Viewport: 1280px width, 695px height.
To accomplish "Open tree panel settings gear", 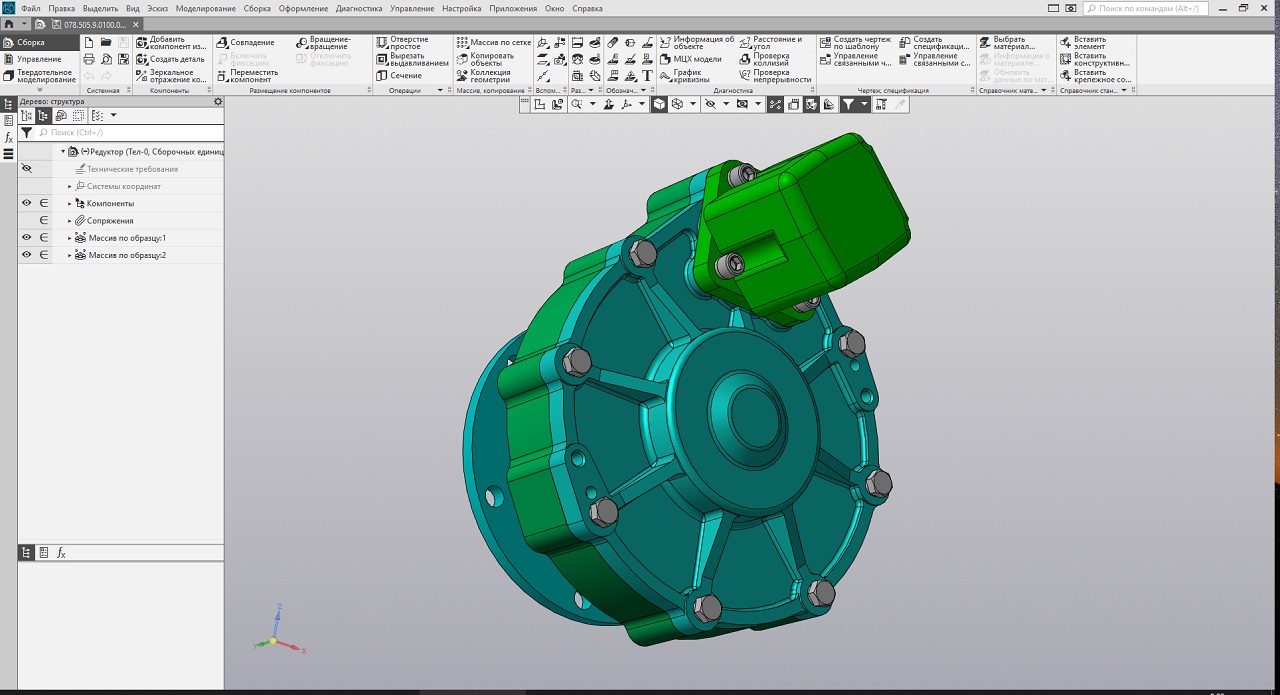I will point(218,102).
